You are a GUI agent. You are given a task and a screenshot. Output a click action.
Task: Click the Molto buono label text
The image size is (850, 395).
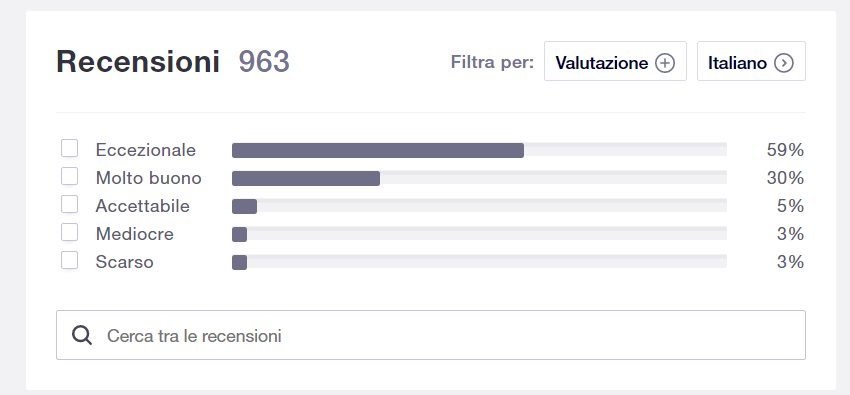(149, 178)
